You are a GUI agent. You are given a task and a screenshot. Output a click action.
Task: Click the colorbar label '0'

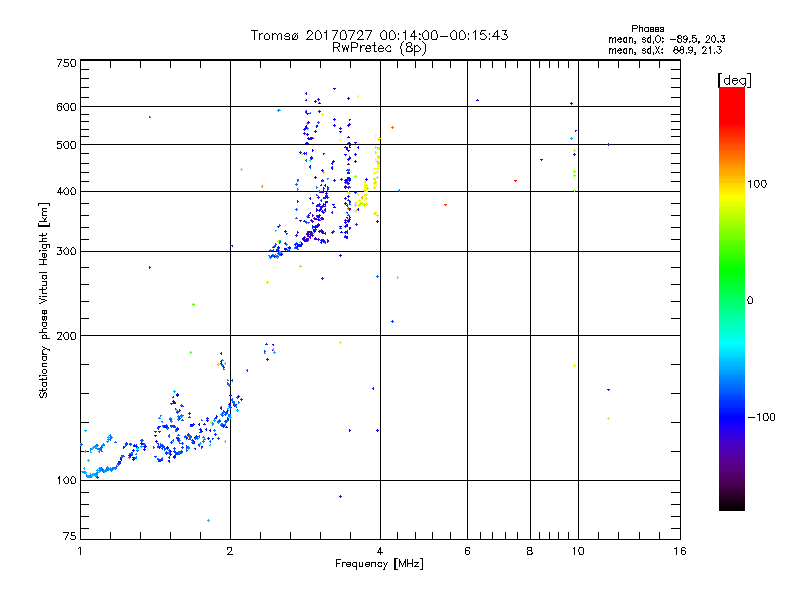750,301
